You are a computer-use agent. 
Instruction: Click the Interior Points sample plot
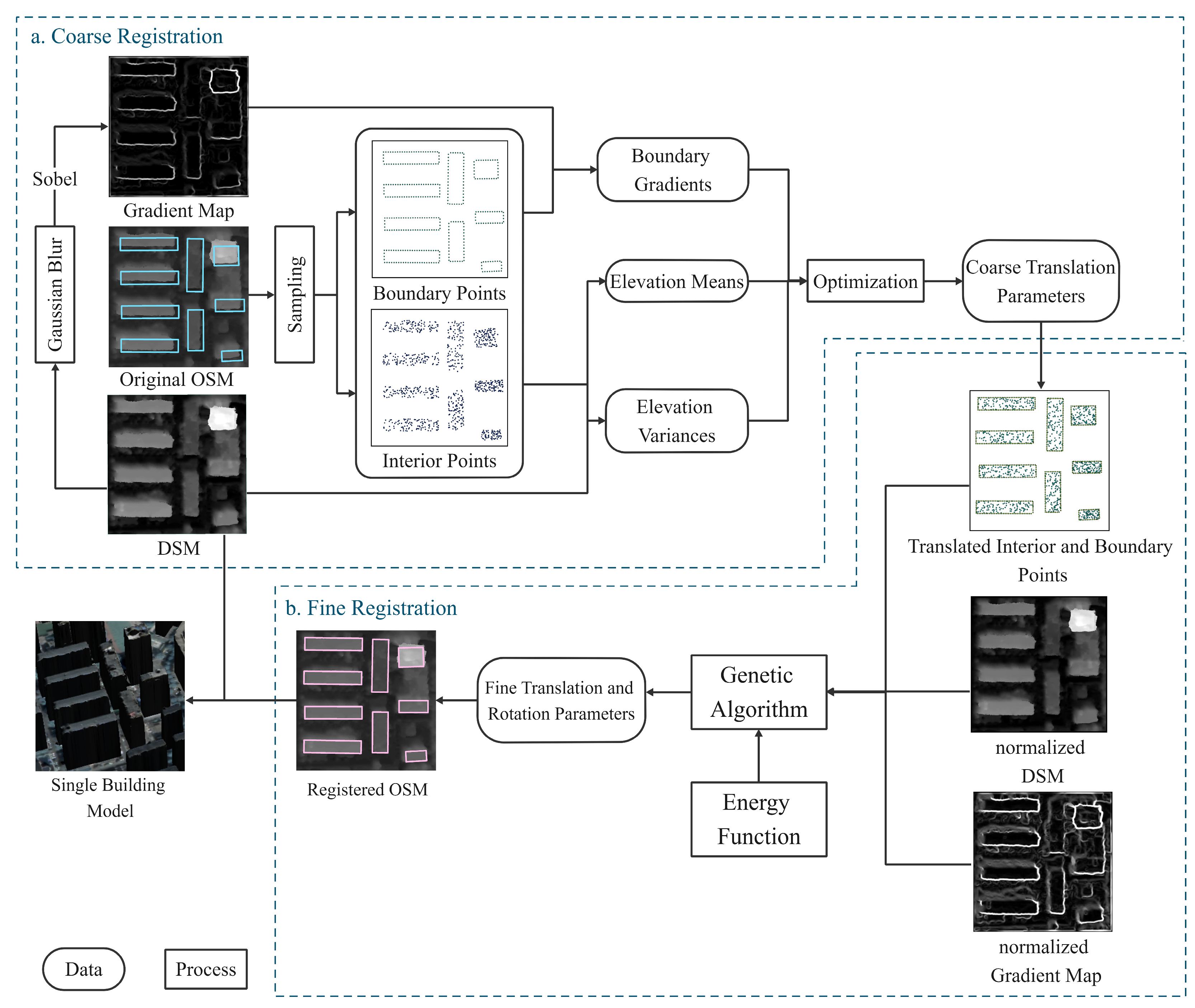[439, 378]
